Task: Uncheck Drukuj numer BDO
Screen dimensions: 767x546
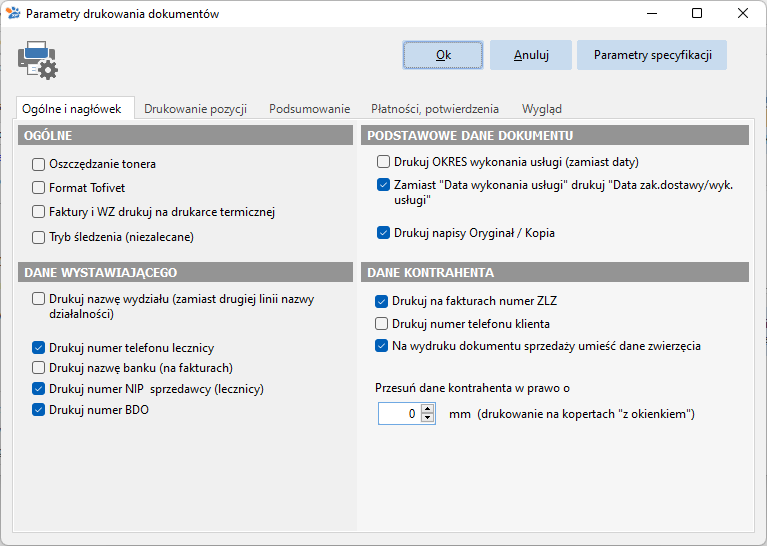Action: pyautogui.click(x=38, y=410)
